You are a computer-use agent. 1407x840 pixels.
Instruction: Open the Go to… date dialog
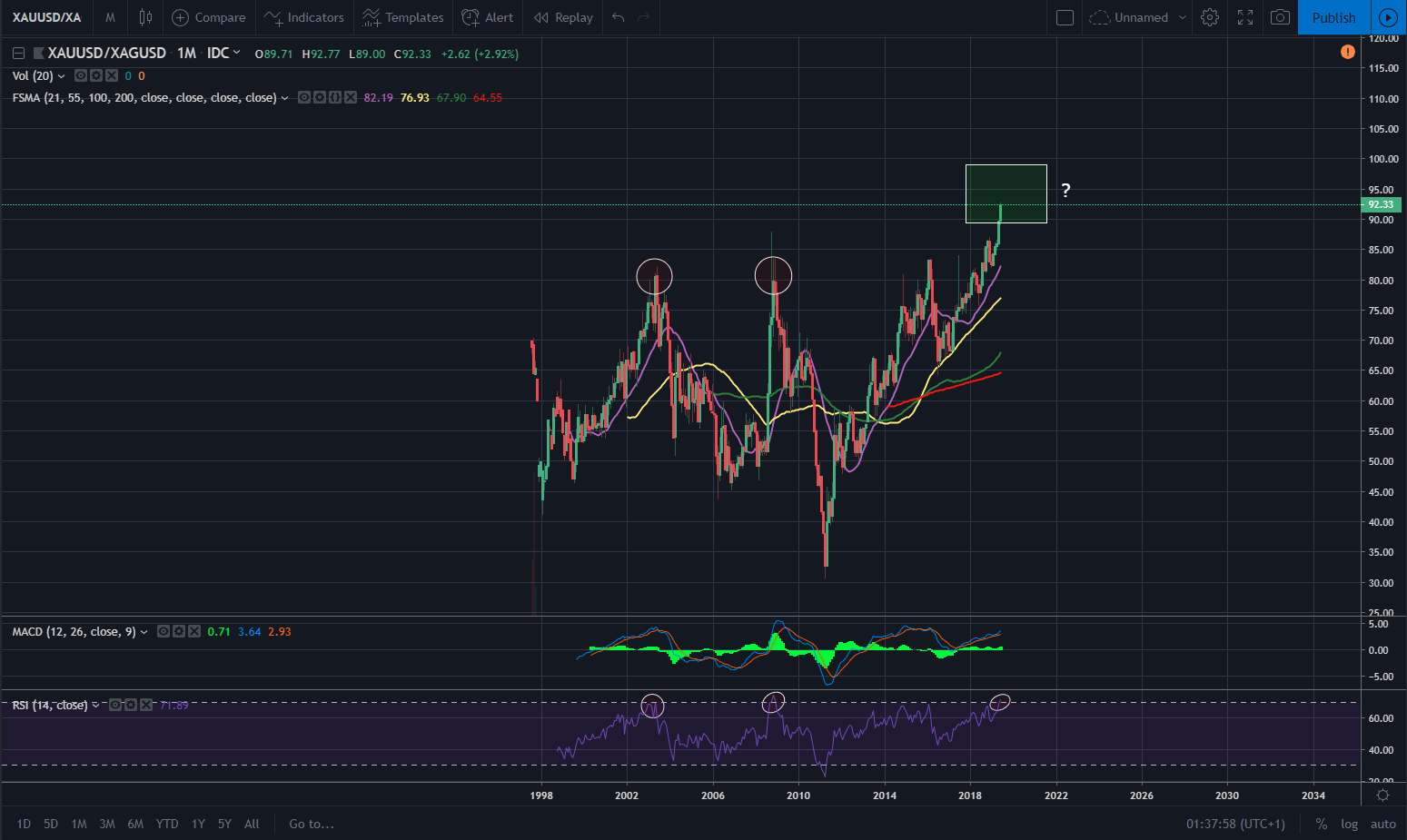click(312, 824)
